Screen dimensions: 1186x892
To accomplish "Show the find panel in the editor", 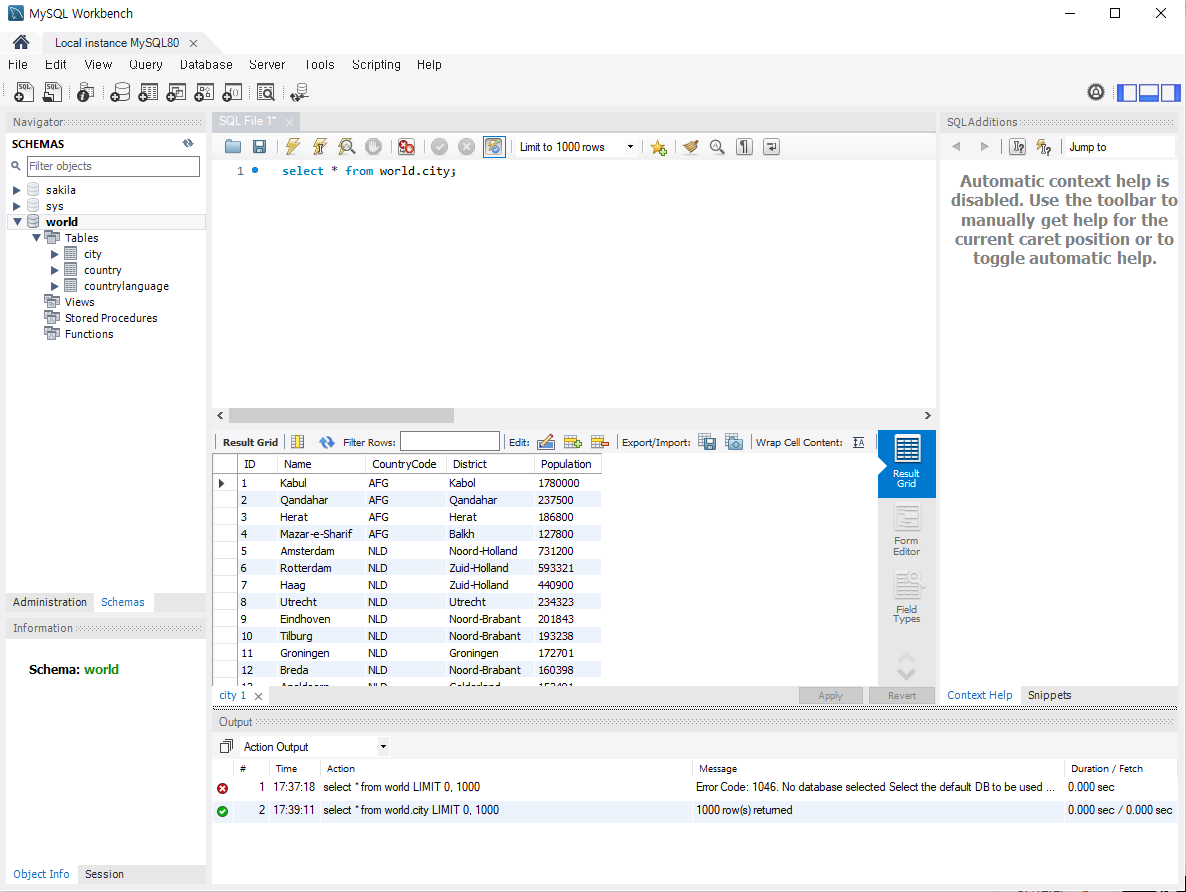I will [717, 147].
